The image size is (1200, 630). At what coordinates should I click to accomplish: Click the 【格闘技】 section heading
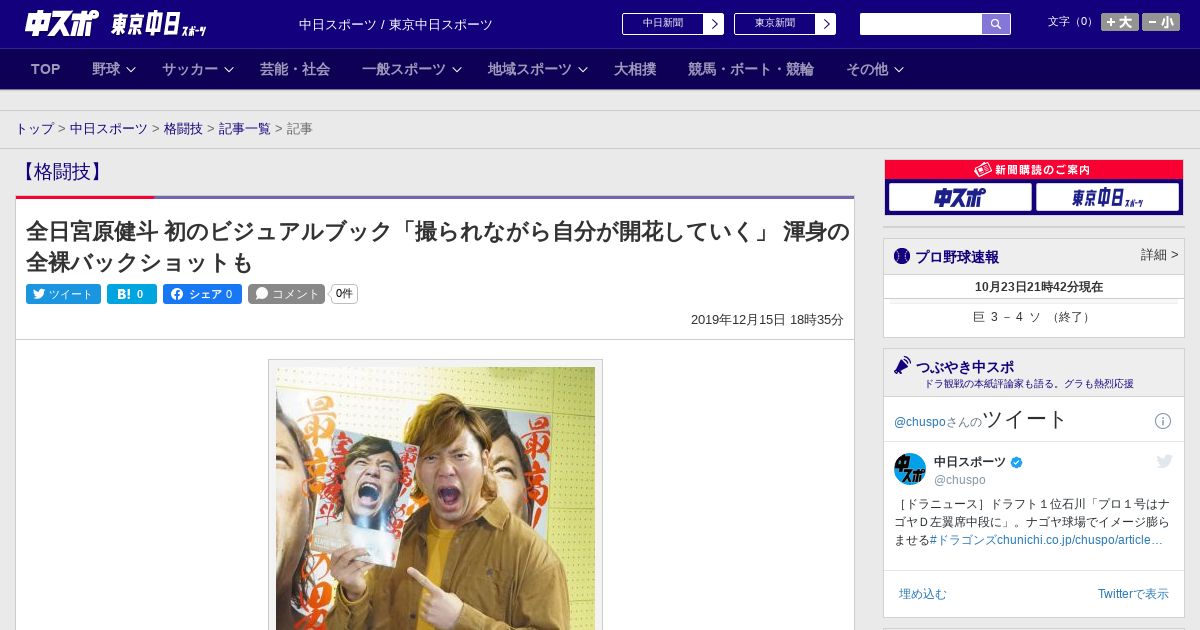tap(62, 172)
